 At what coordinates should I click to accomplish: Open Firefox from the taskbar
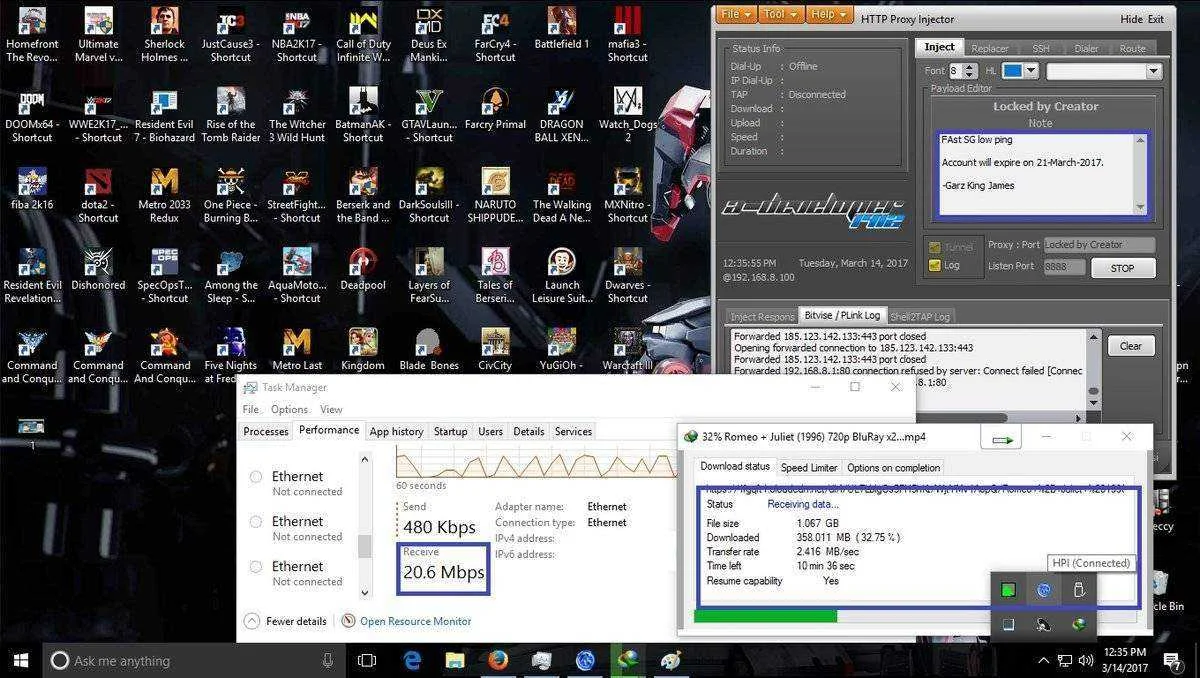[x=498, y=660]
